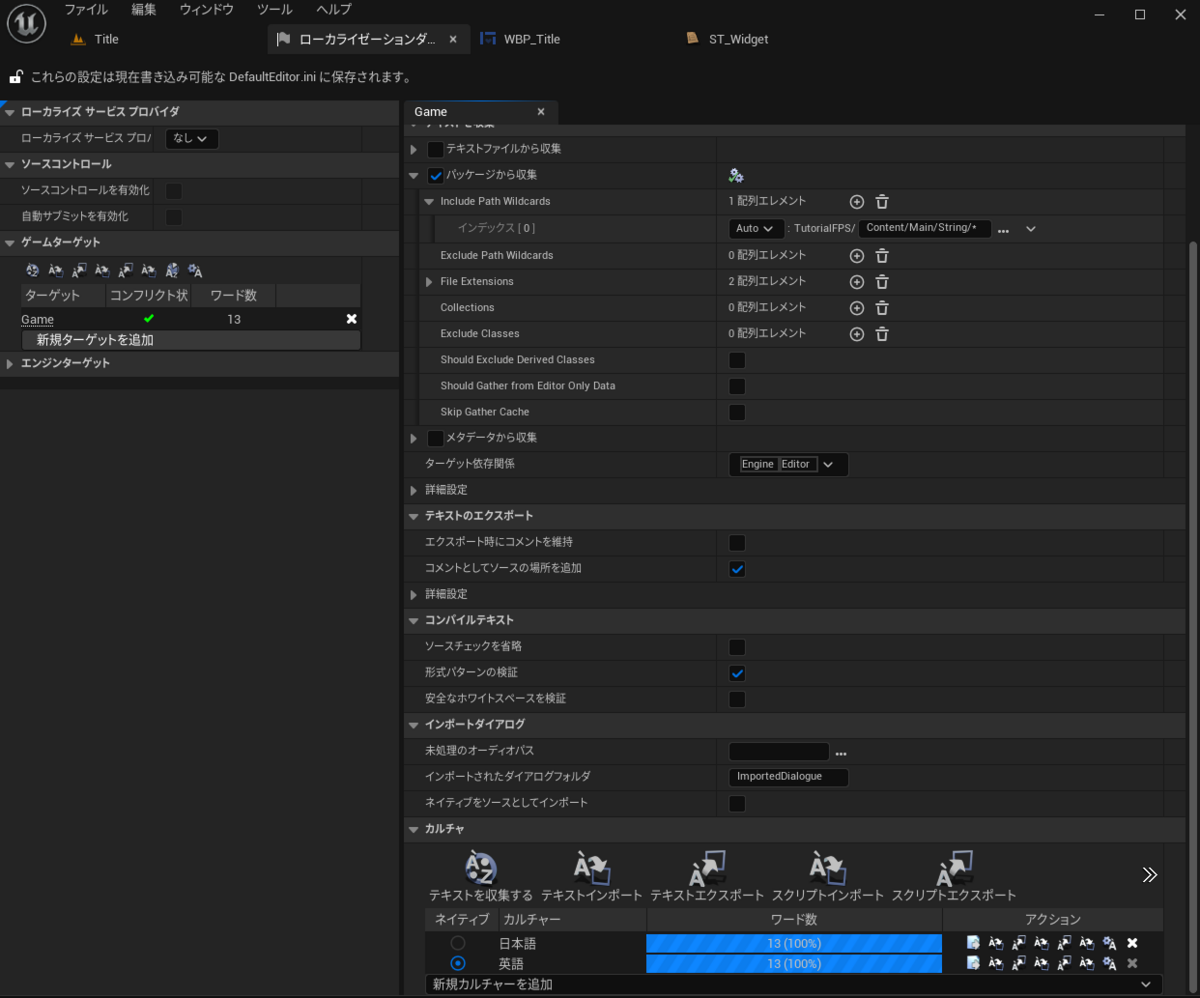This screenshot has width=1200, height=998.
Task: Toggle 形式パターンの検証 checkbox
Action: pos(737,673)
